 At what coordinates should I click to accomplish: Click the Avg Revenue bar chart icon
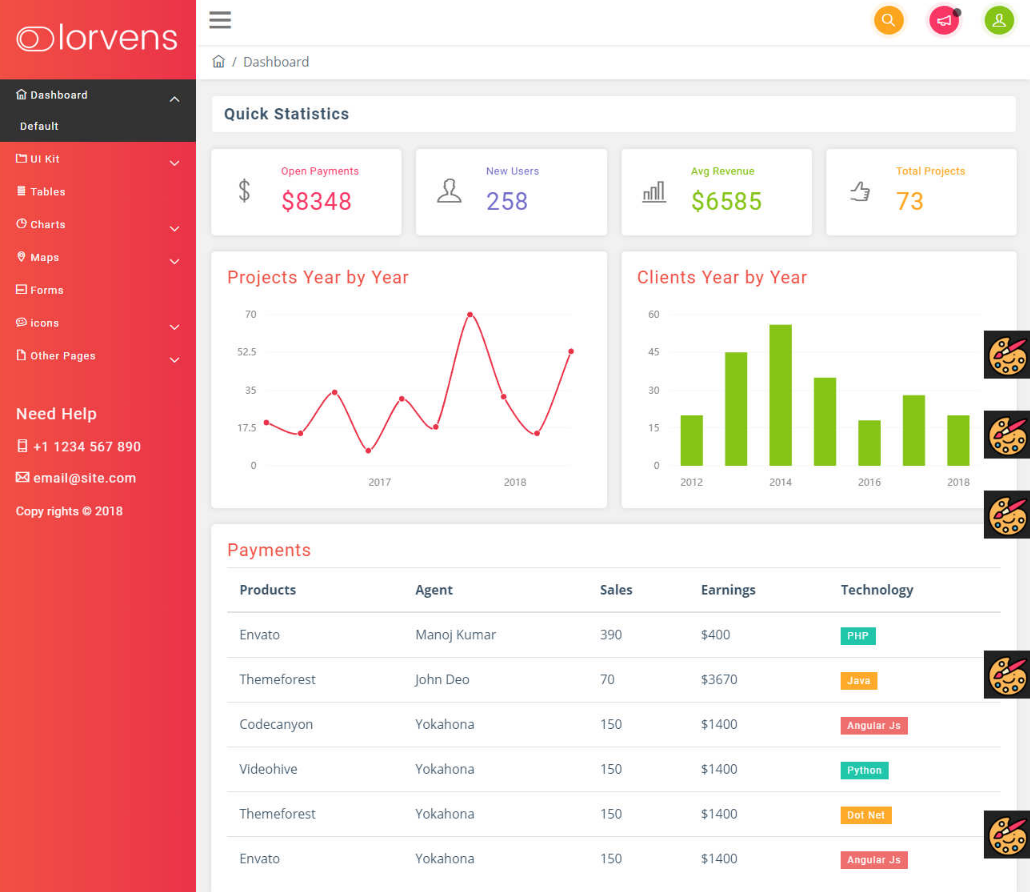click(x=654, y=192)
